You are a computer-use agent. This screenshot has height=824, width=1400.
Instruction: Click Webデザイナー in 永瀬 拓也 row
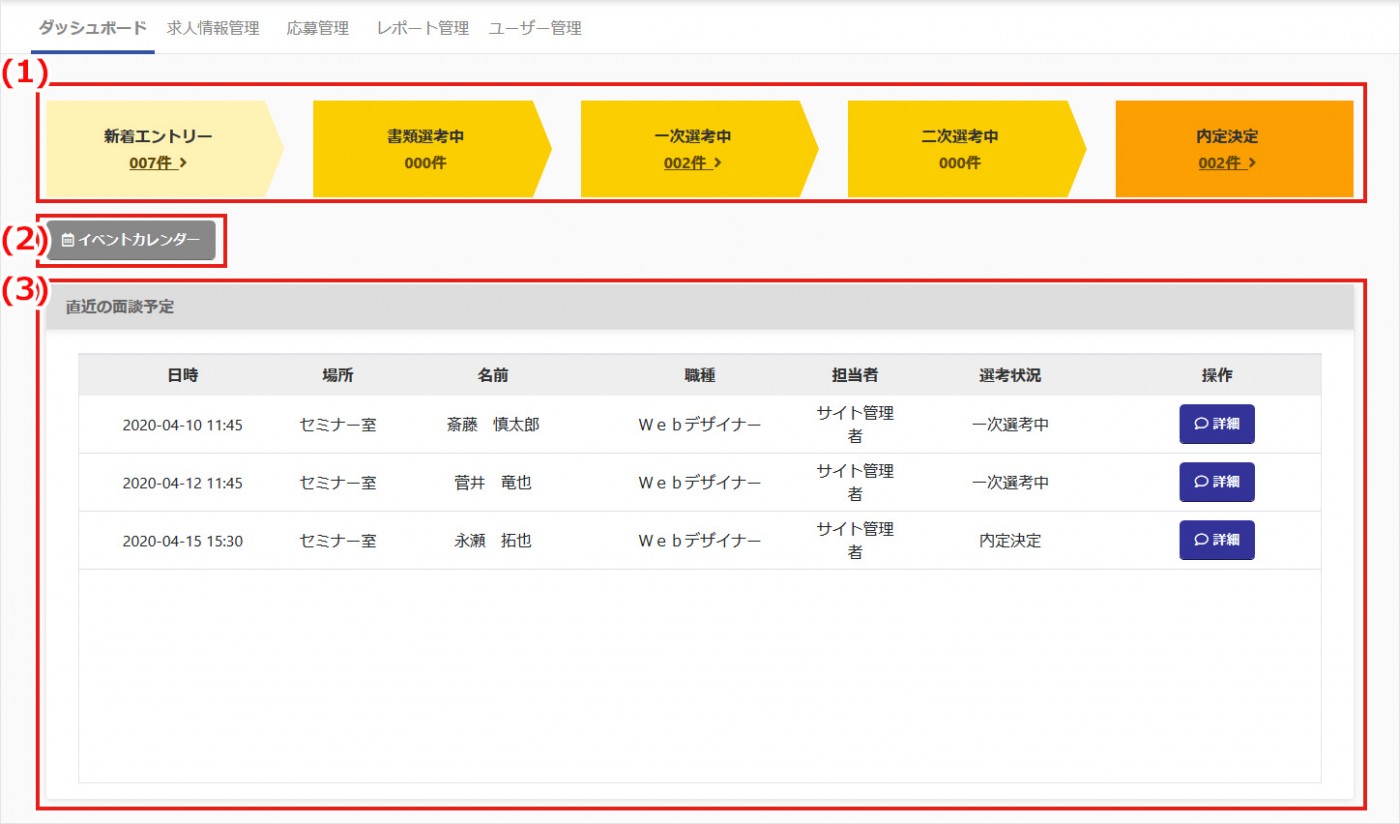tap(699, 541)
